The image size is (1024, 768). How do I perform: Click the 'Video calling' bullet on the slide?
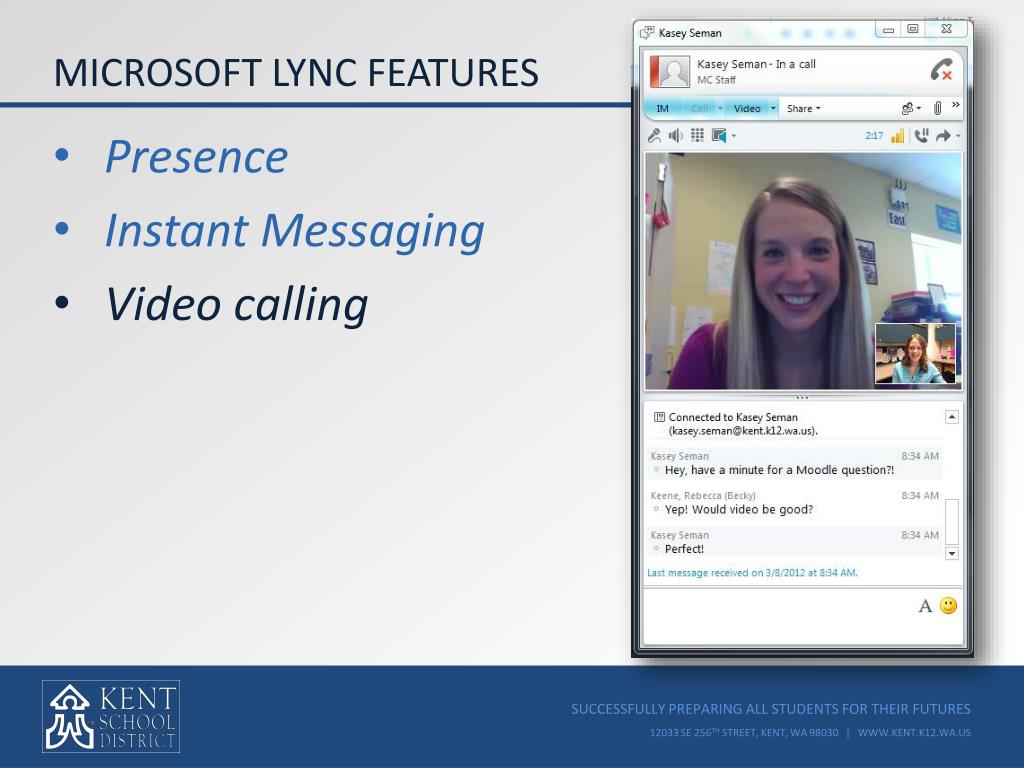237,305
